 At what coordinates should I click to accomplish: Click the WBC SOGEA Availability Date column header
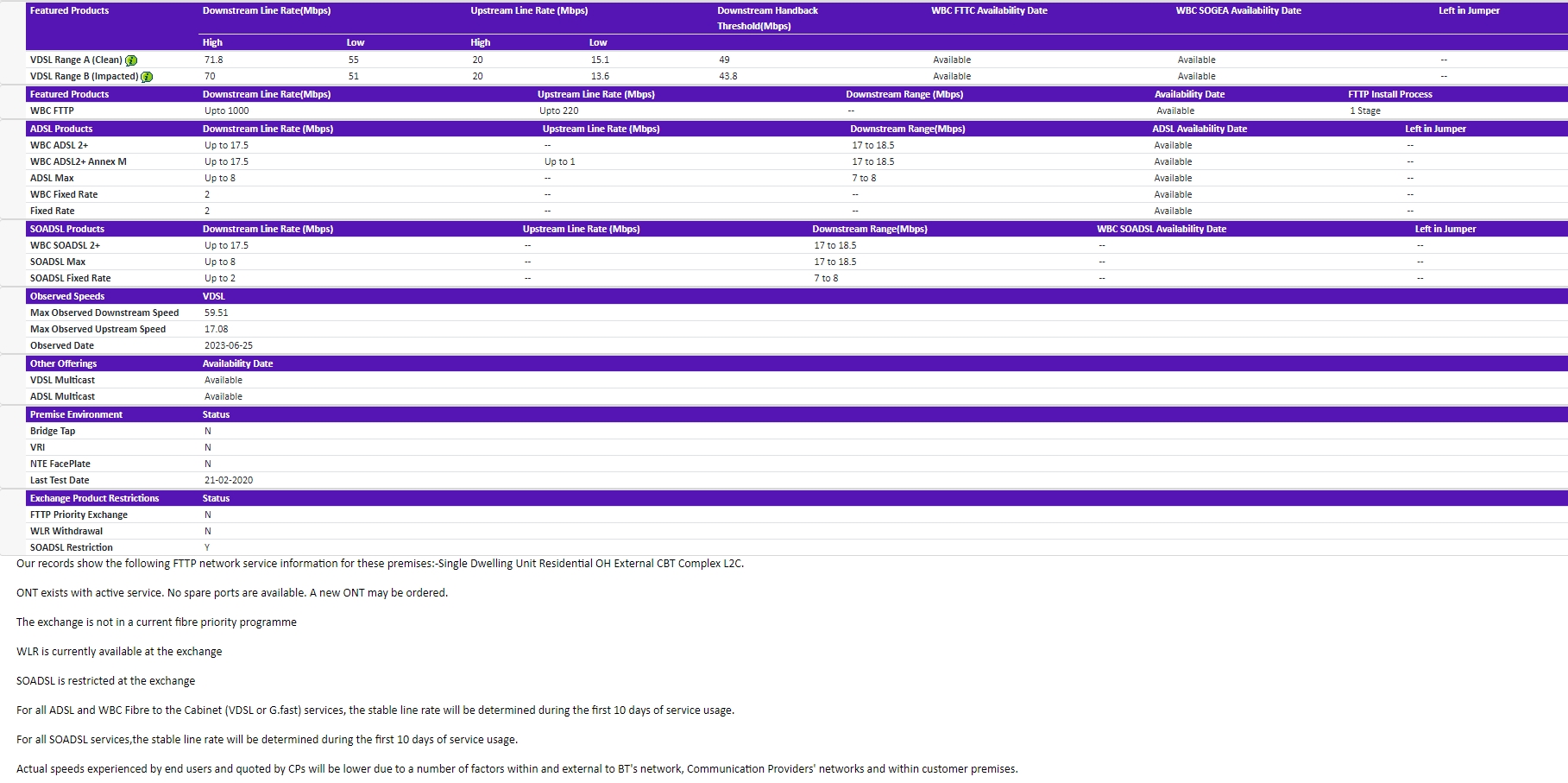click(1237, 10)
